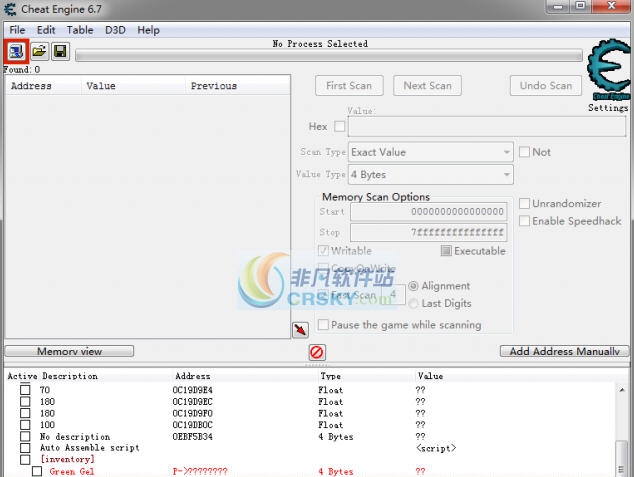Toggle the Executable checkbox
The width and height of the screenshot is (634, 477).
[446, 251]
